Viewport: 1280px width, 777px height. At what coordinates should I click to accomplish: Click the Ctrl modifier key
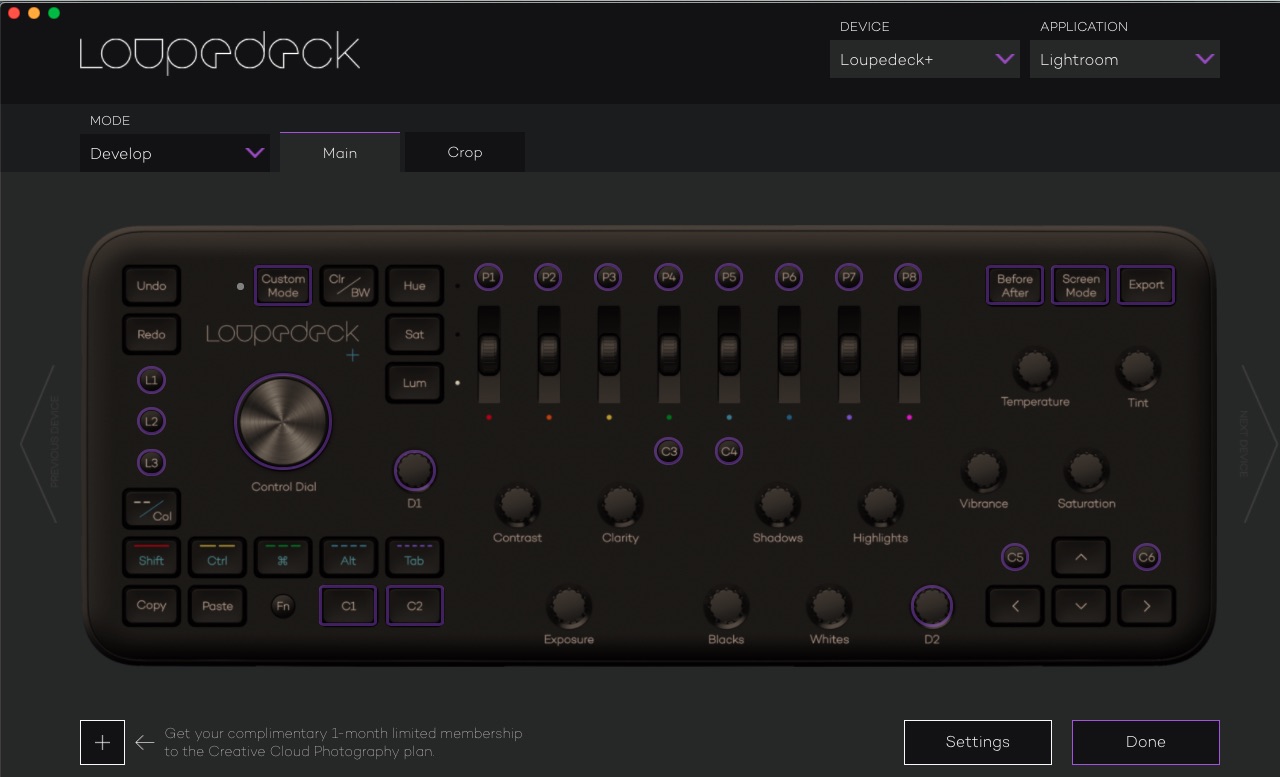pyautogui.click(x=217, y=558)
